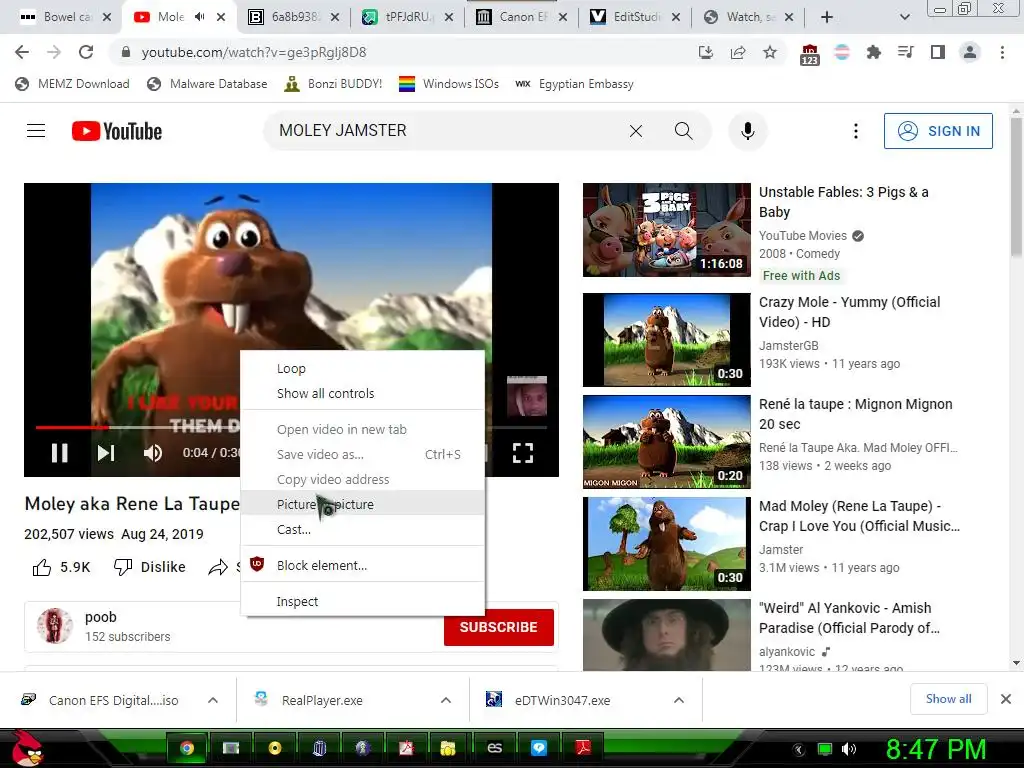
Task: Skip to next video in player
Action: (x=106, y=453)
